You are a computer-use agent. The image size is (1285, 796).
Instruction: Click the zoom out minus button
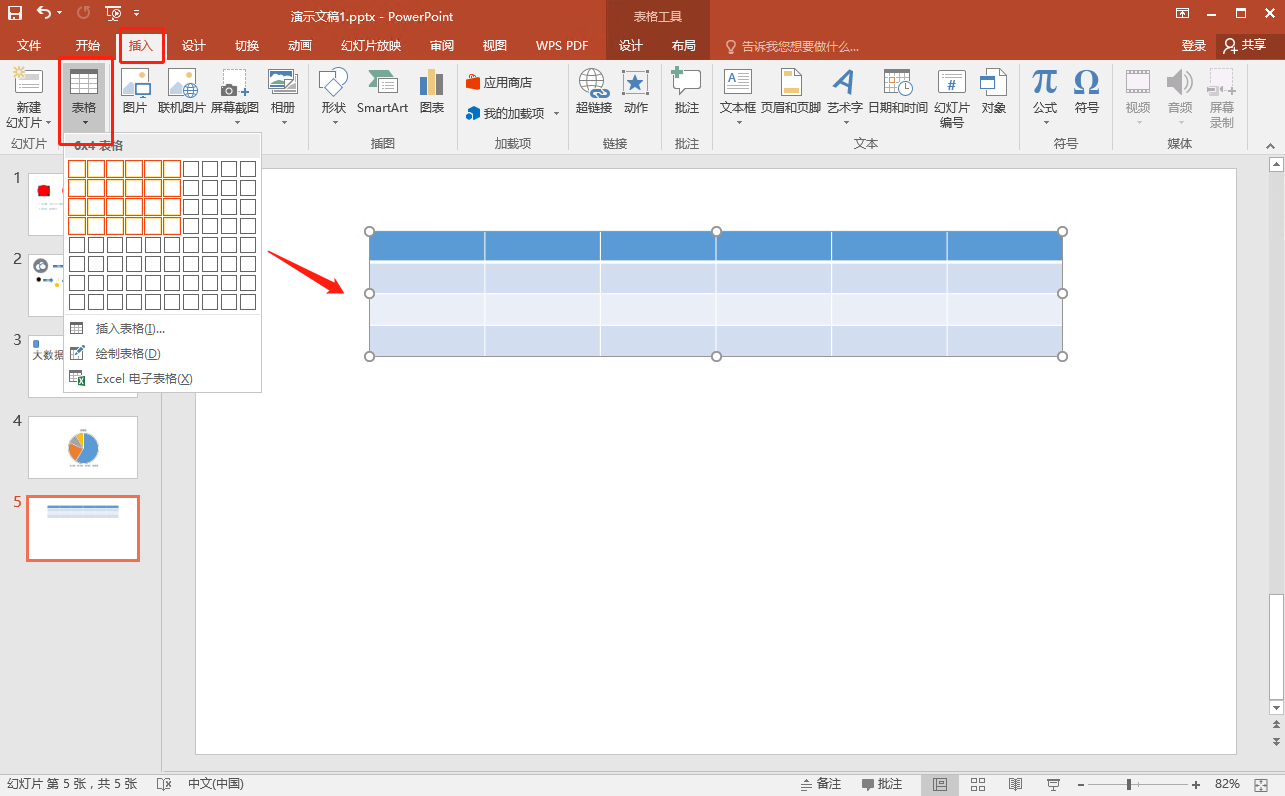(x=1081, y=785)
